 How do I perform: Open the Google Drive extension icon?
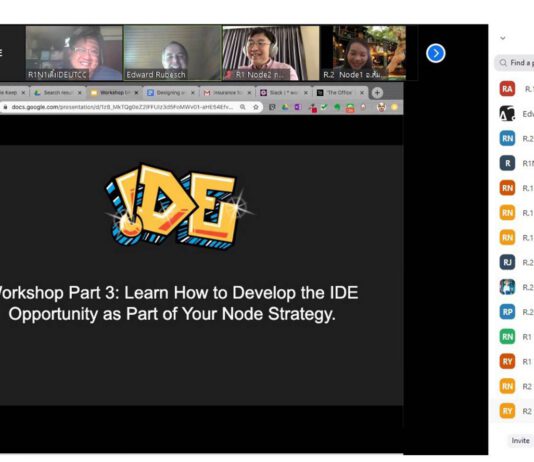[x=285, y=107]
